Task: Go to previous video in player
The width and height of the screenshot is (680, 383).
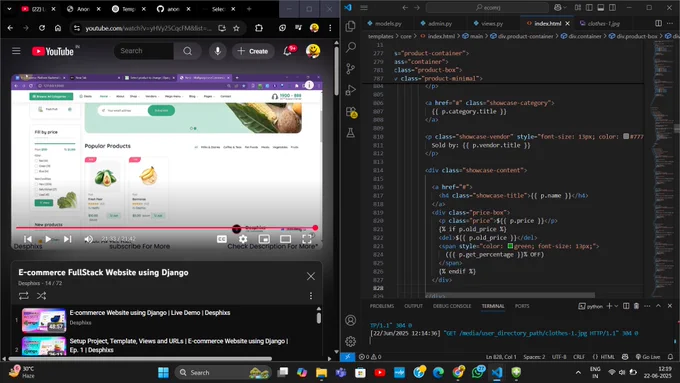Action: click(x=28, y=239)
